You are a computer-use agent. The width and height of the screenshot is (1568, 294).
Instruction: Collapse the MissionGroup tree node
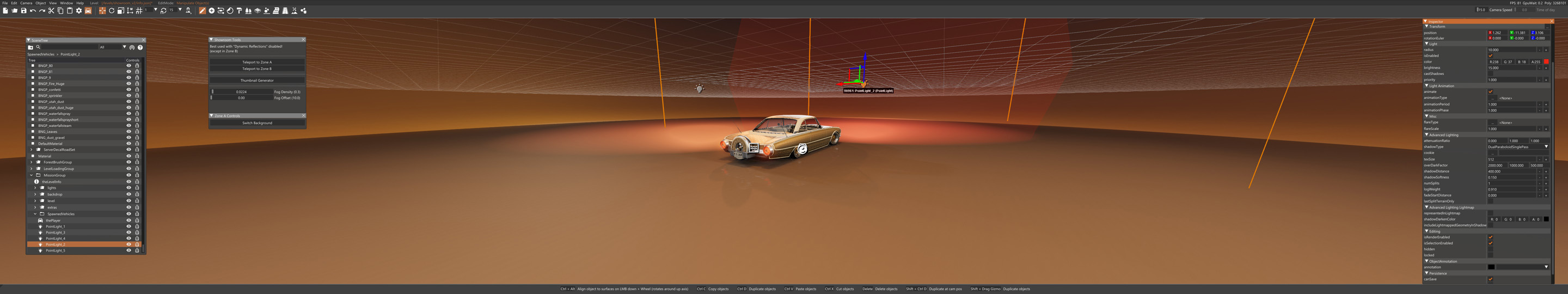[x=32, y=175]
